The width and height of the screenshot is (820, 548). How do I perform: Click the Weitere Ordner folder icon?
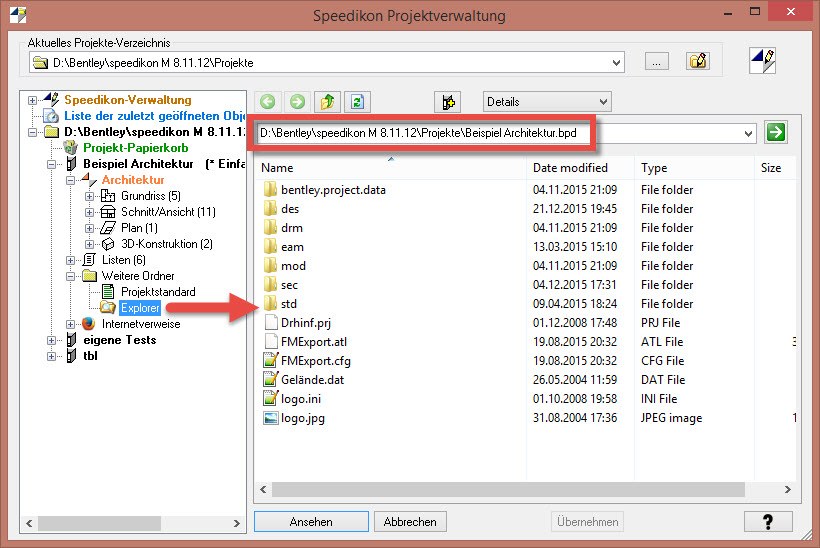pyautogui.click(x=89, y=276)
